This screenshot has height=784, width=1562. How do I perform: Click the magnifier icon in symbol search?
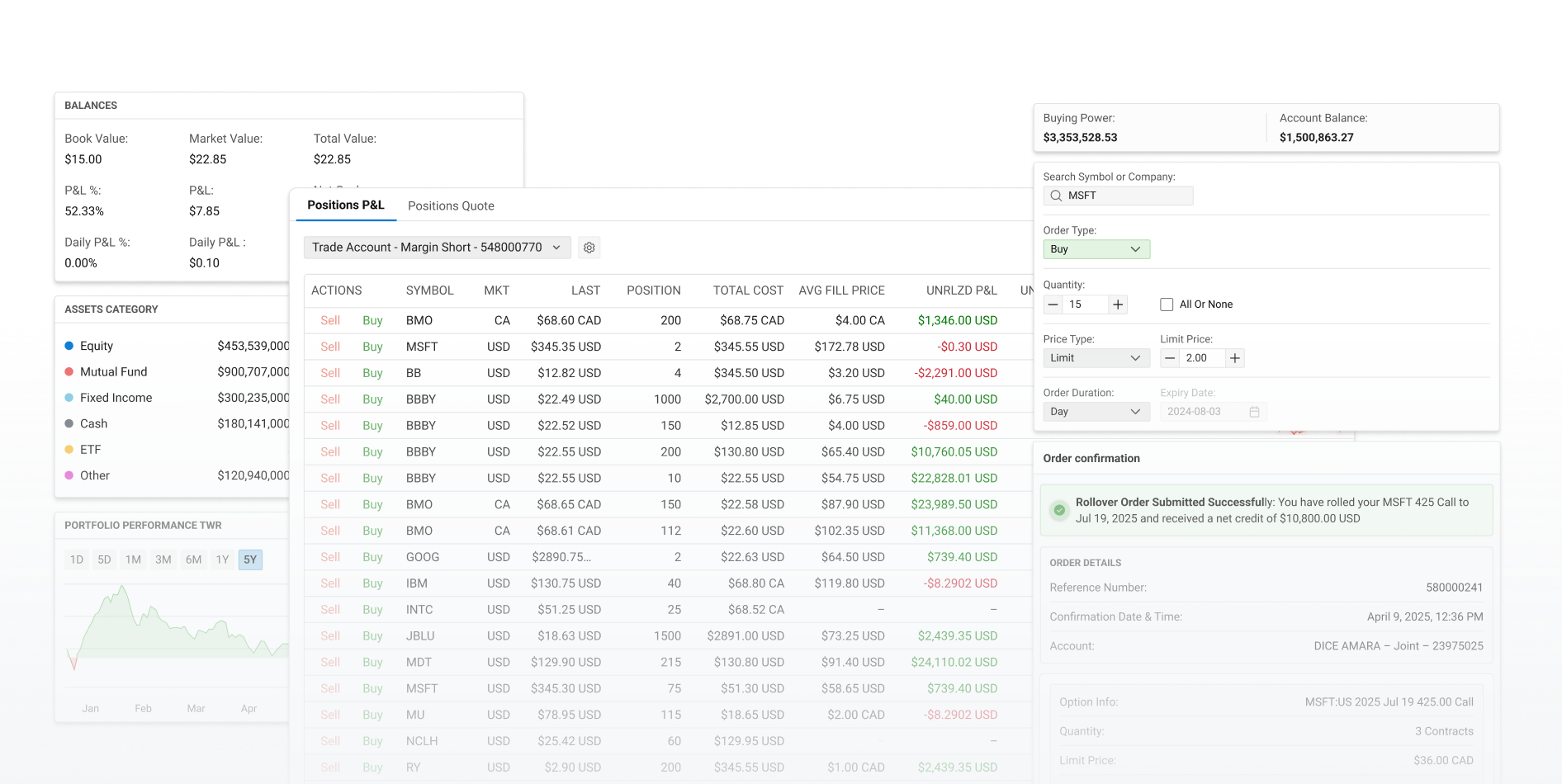point(1056,196)
